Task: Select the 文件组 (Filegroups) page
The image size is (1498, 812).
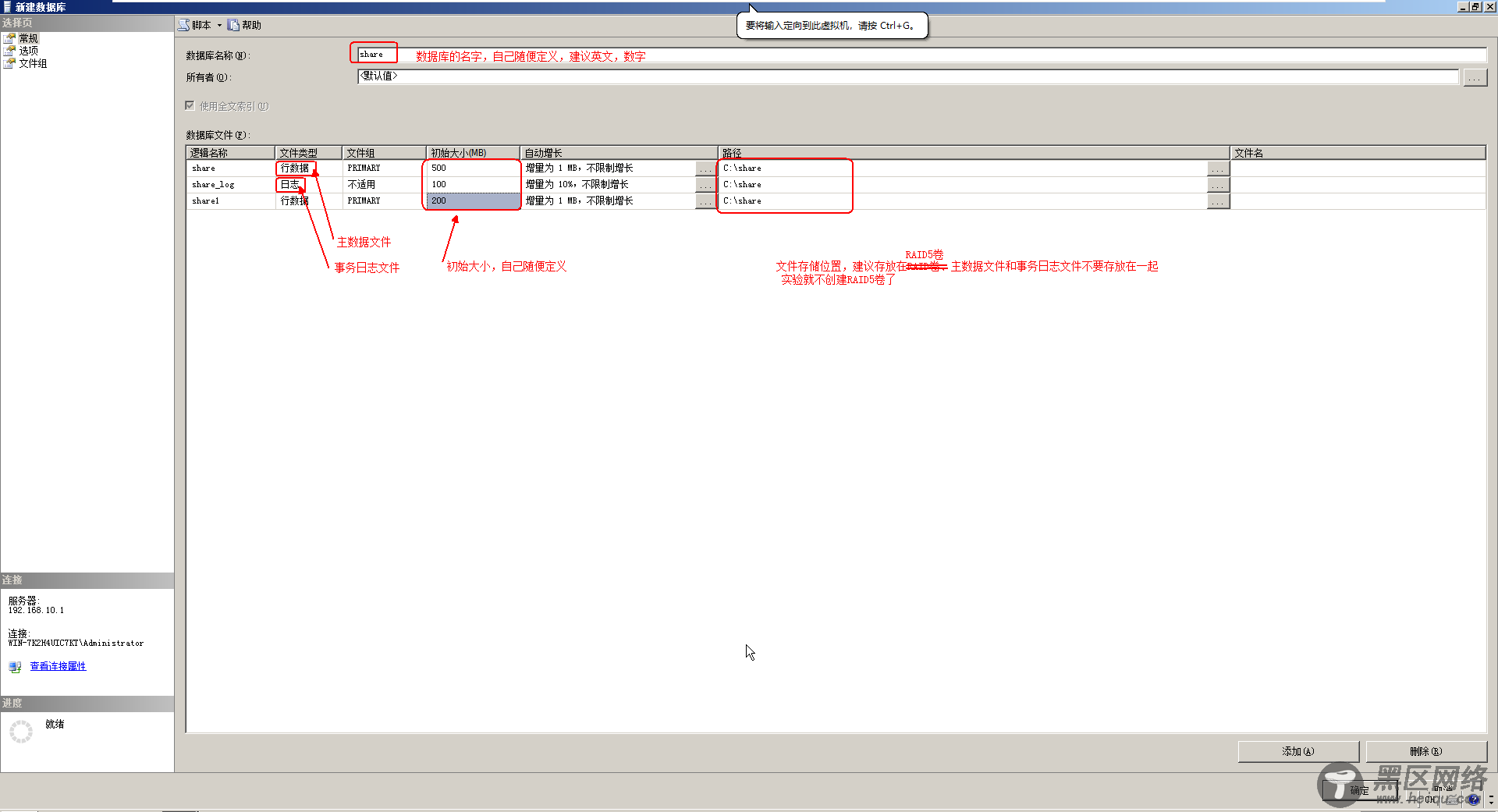Action: coord(33,63)
